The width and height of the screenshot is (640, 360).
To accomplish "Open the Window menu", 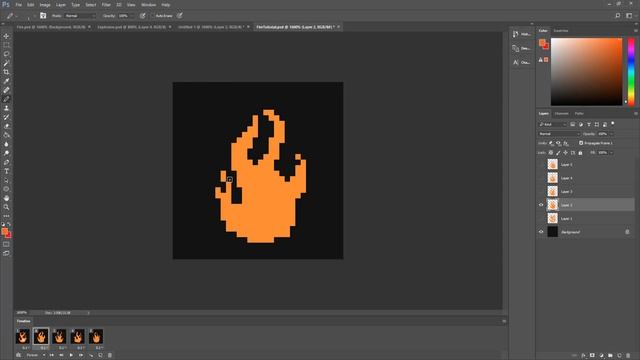I will 148,5.
